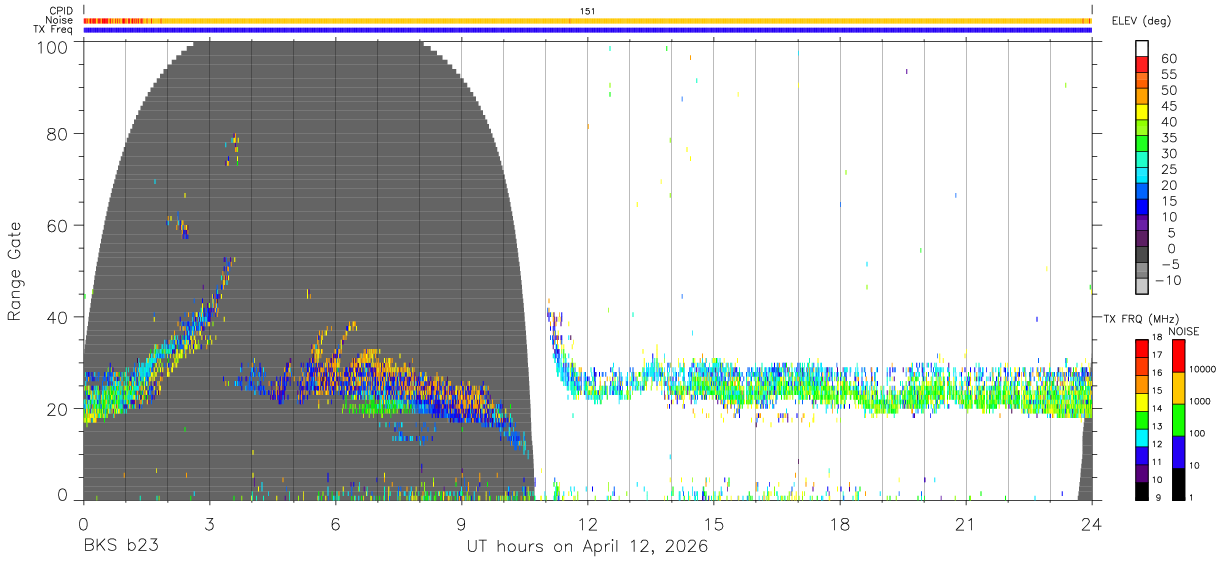1228x567 pixels.
Task: Pick the blue 10–100 NOISE band
Action: (1178, 452)
